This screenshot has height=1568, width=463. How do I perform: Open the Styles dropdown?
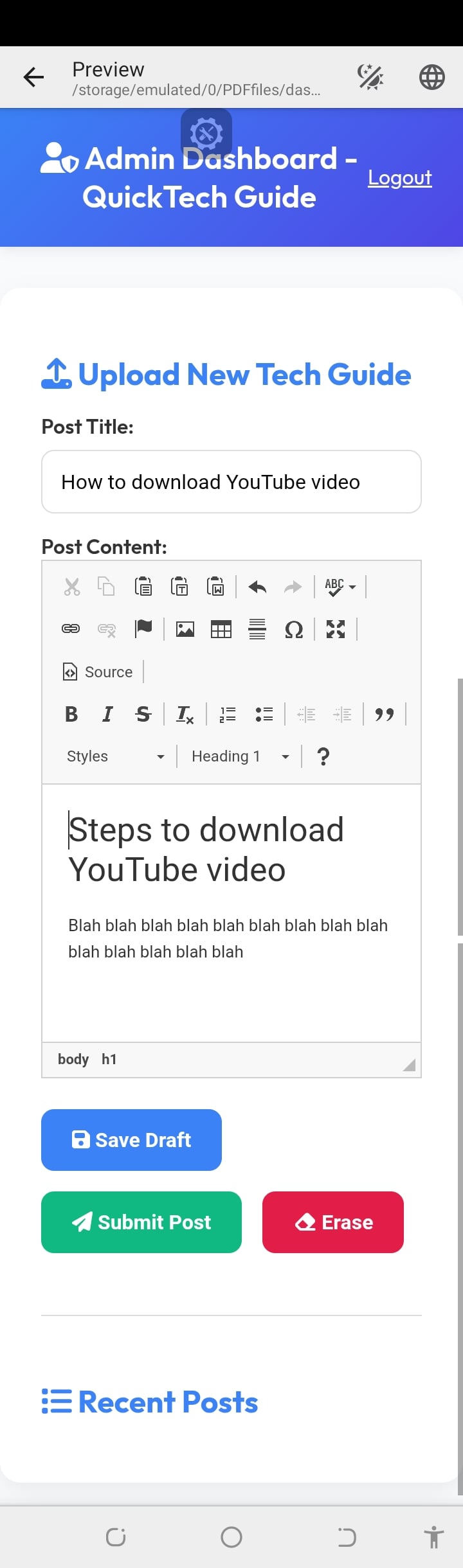[116, 756]
